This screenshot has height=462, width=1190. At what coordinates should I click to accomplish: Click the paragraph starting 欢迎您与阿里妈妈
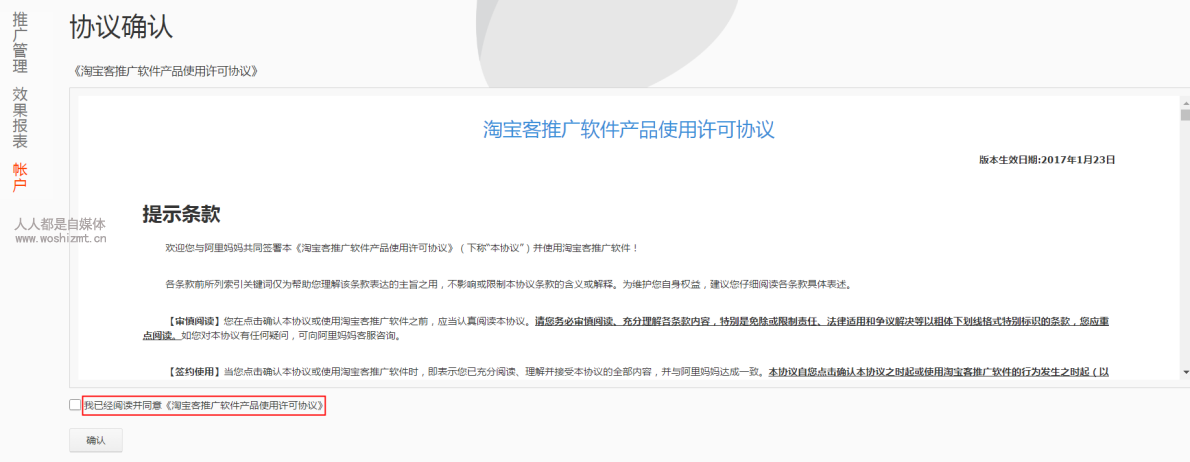(402, 247)
